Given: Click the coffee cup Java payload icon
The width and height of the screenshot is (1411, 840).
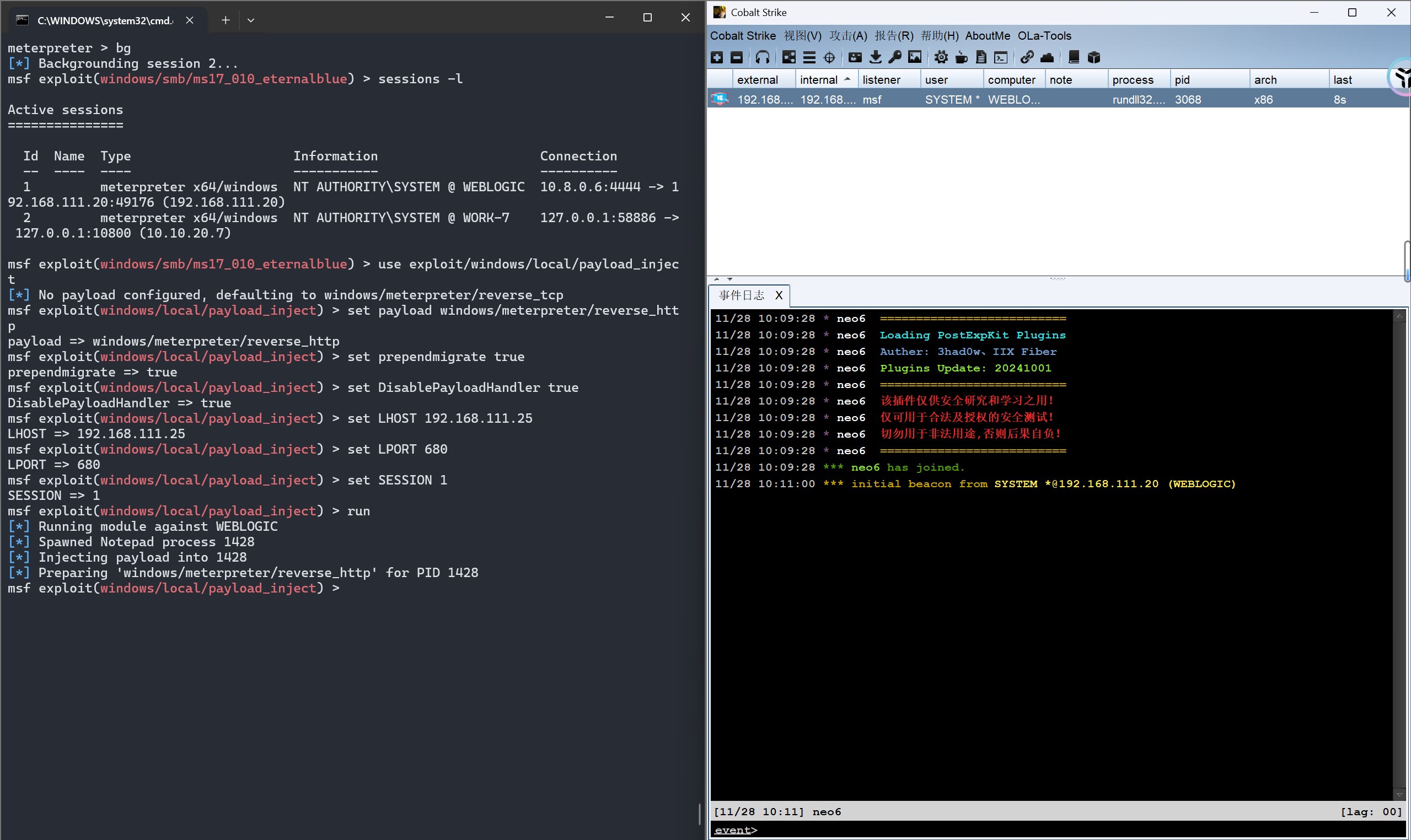Looking at the screenshot, I should (x=961, y=57).
